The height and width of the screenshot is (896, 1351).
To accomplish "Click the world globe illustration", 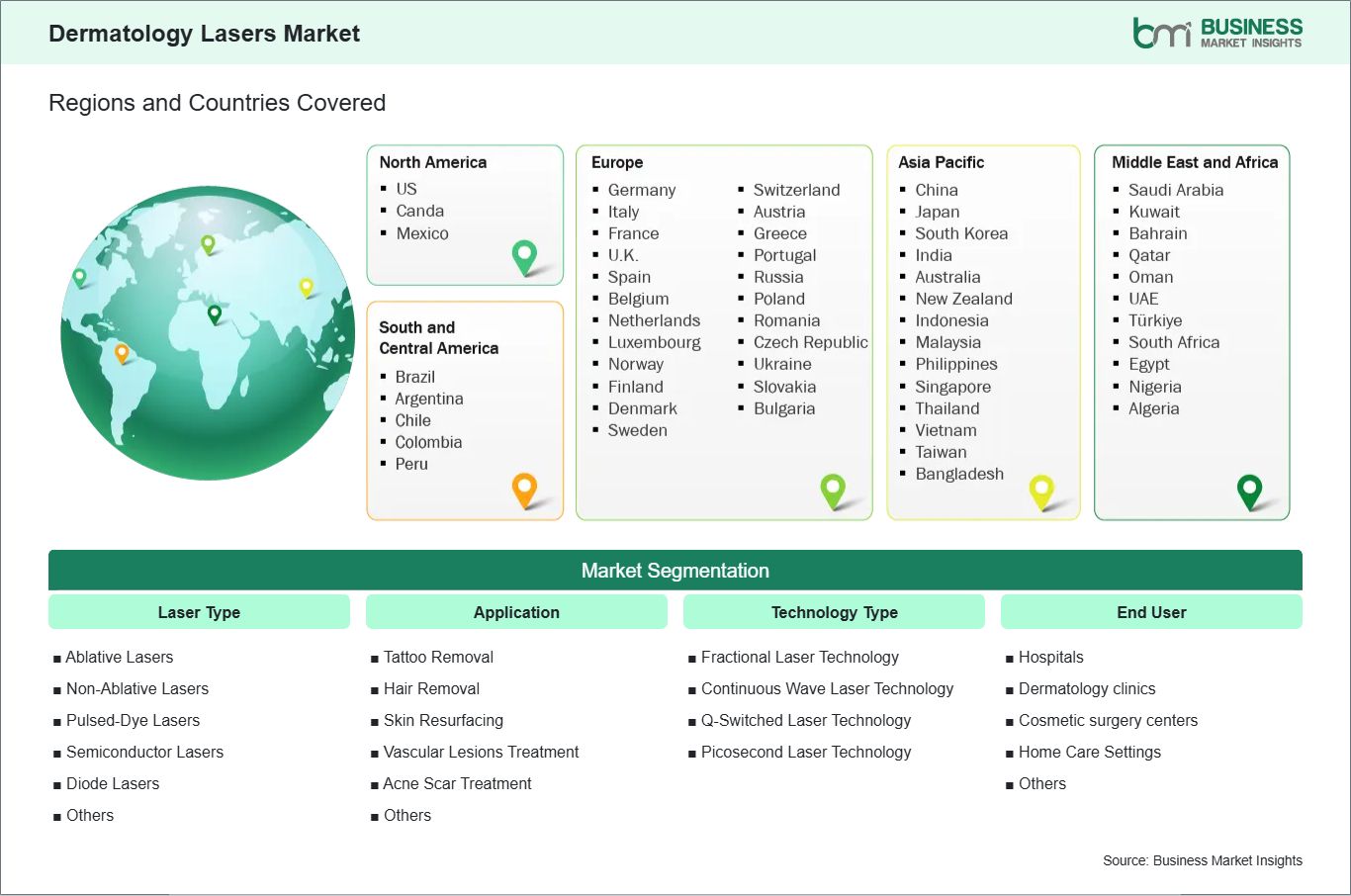I will (207, 333).
